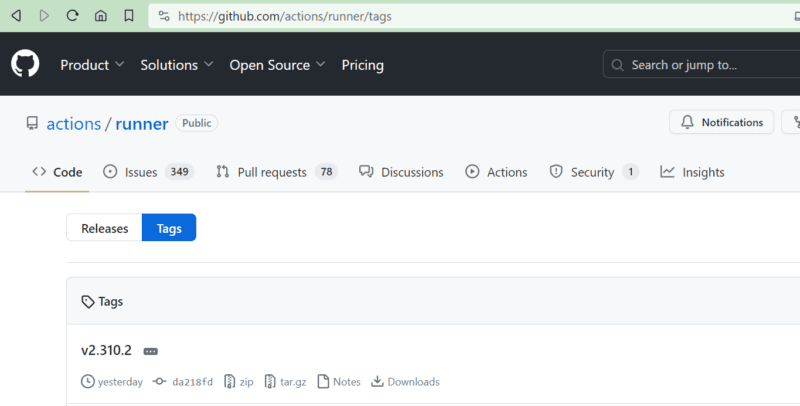
Task: Open the Product dropdown menu
Action: pyautogui.click(x=92, y=65)
